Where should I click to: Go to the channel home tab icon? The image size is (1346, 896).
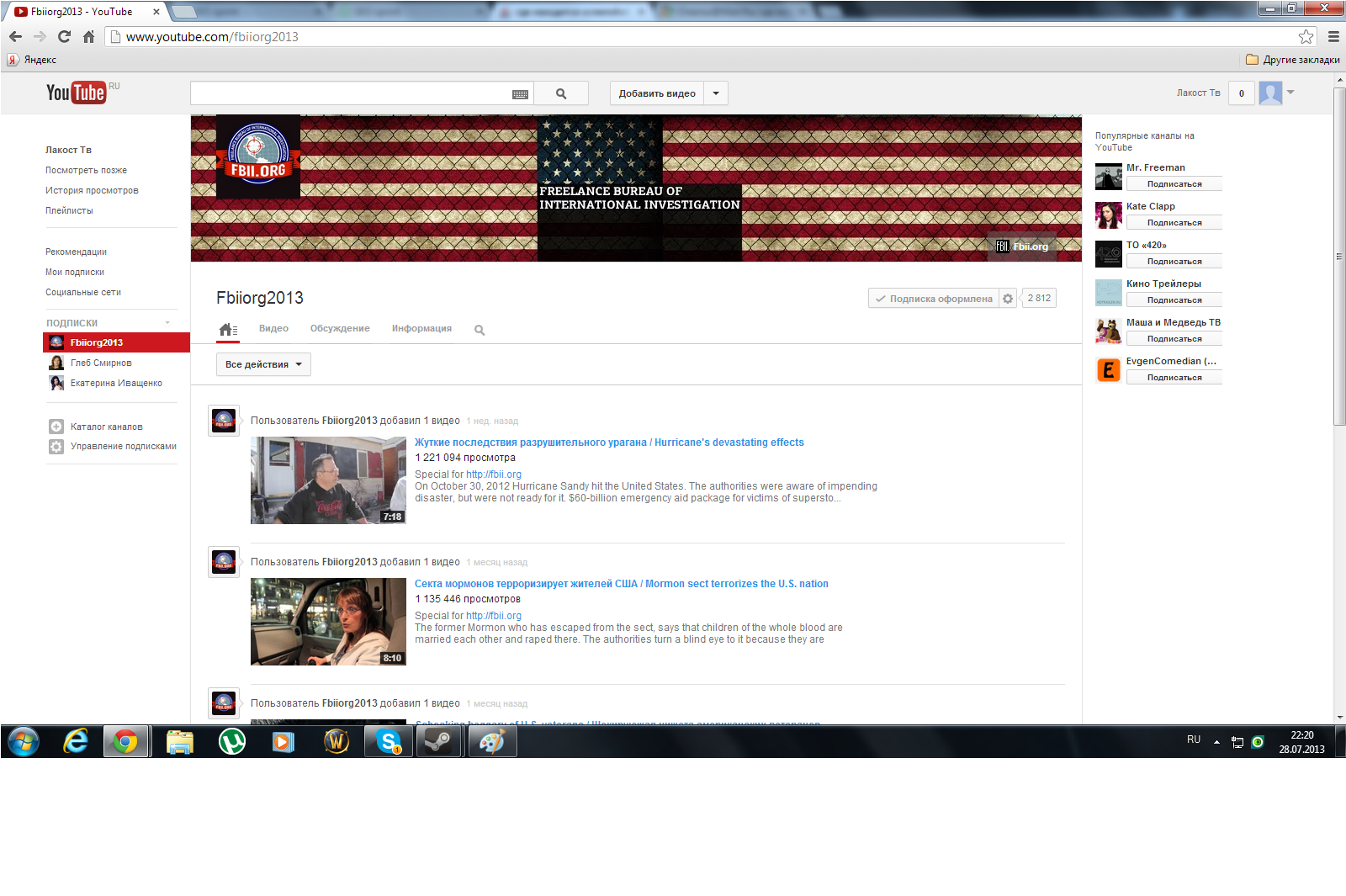point(228,329)
